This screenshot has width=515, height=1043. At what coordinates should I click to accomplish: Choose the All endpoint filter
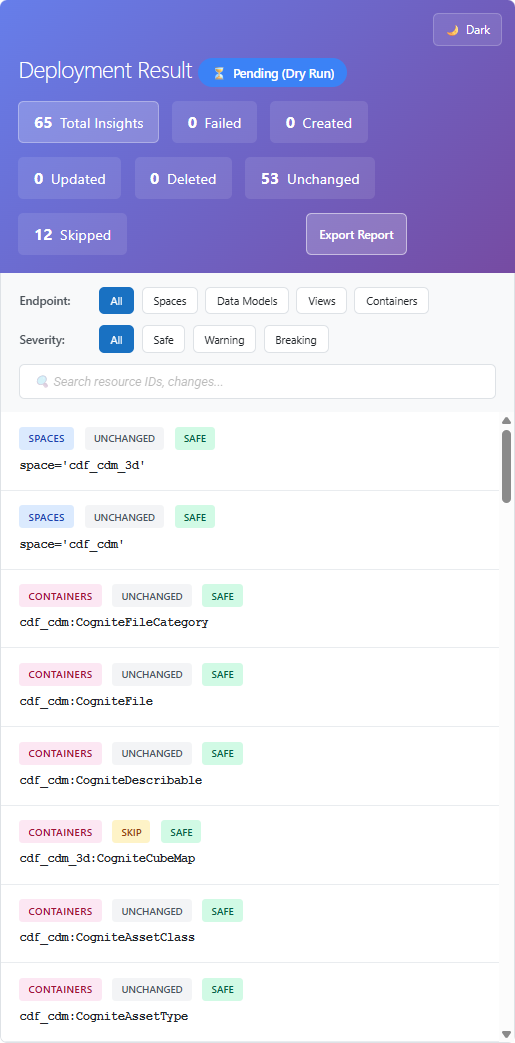[x=116, y=301]
